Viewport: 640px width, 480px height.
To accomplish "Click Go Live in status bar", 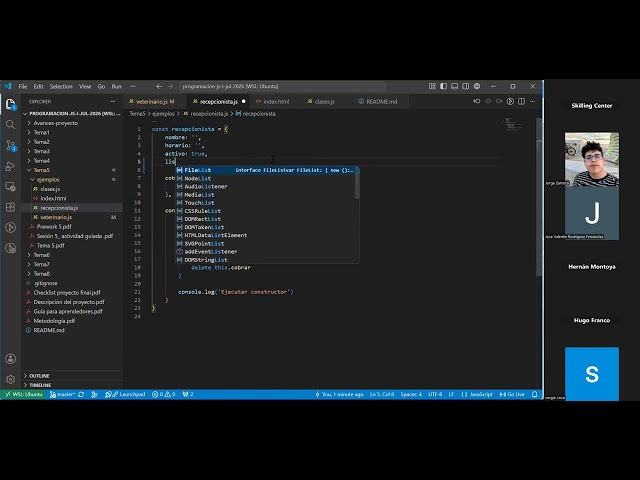I will [512, 394].
